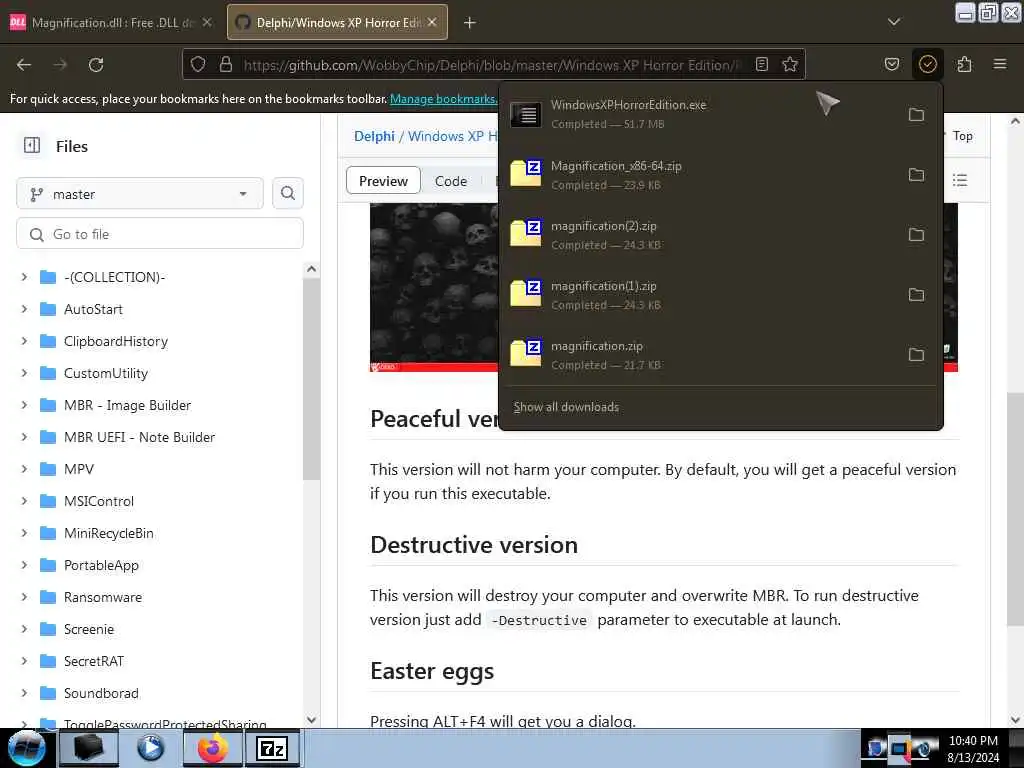Switch to the Preview tab

click(383, 181)
